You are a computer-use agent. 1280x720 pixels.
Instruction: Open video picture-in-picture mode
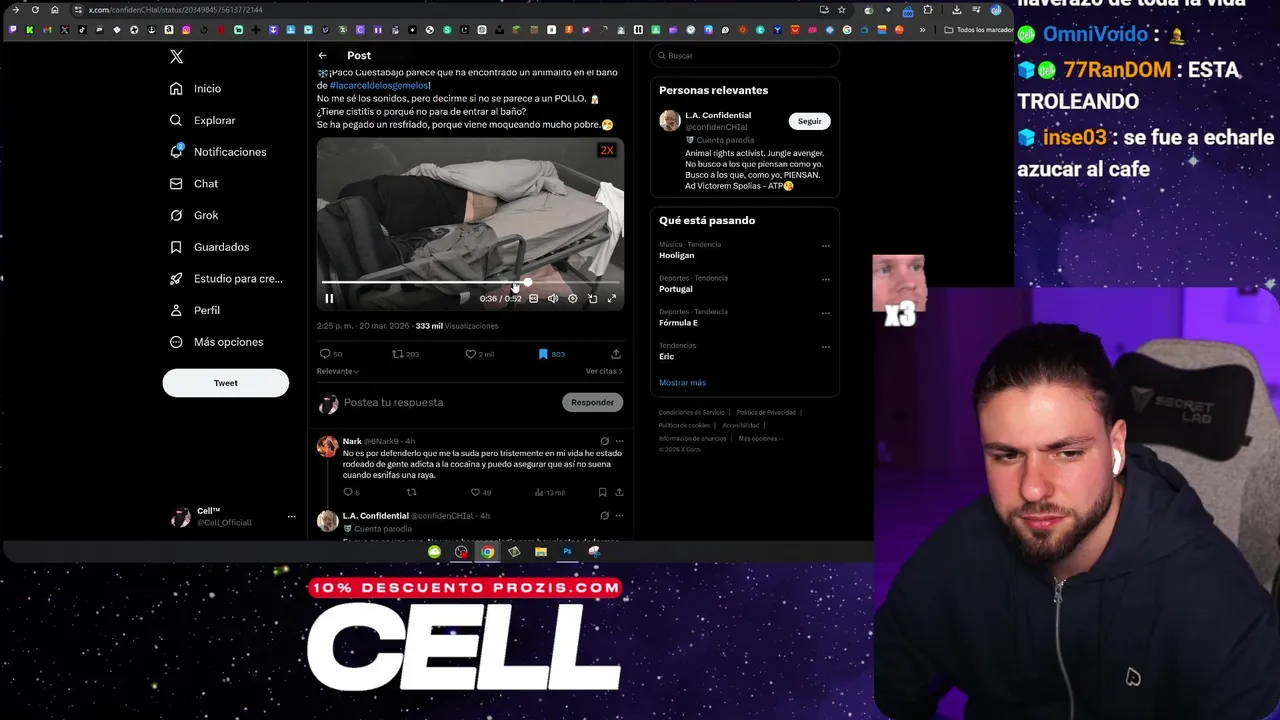coord(593,298)
